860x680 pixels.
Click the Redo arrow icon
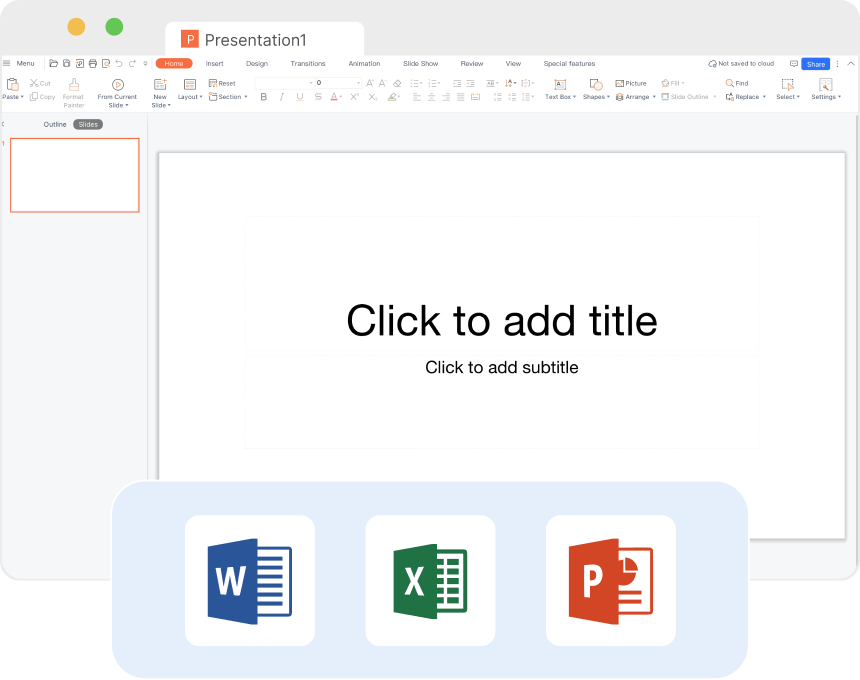tap(132, 64)
